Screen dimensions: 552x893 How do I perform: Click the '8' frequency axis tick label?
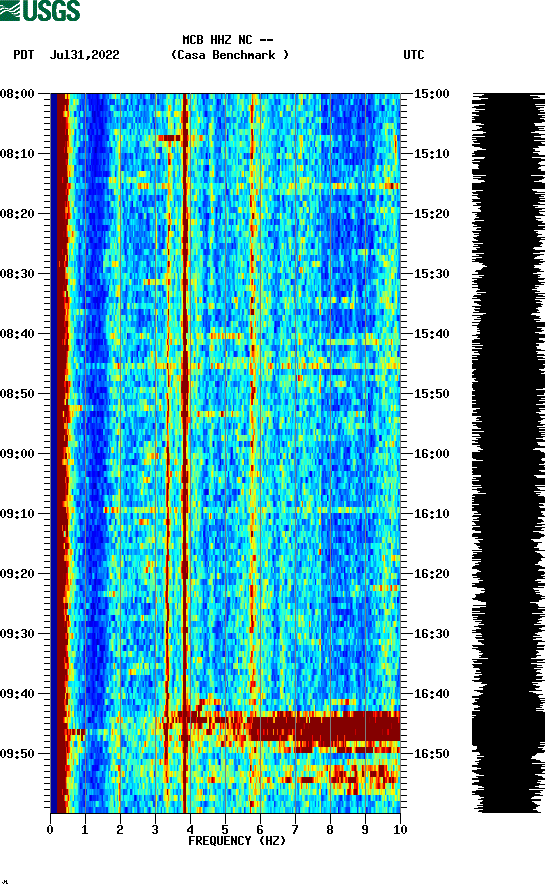[x=330, y=829]
